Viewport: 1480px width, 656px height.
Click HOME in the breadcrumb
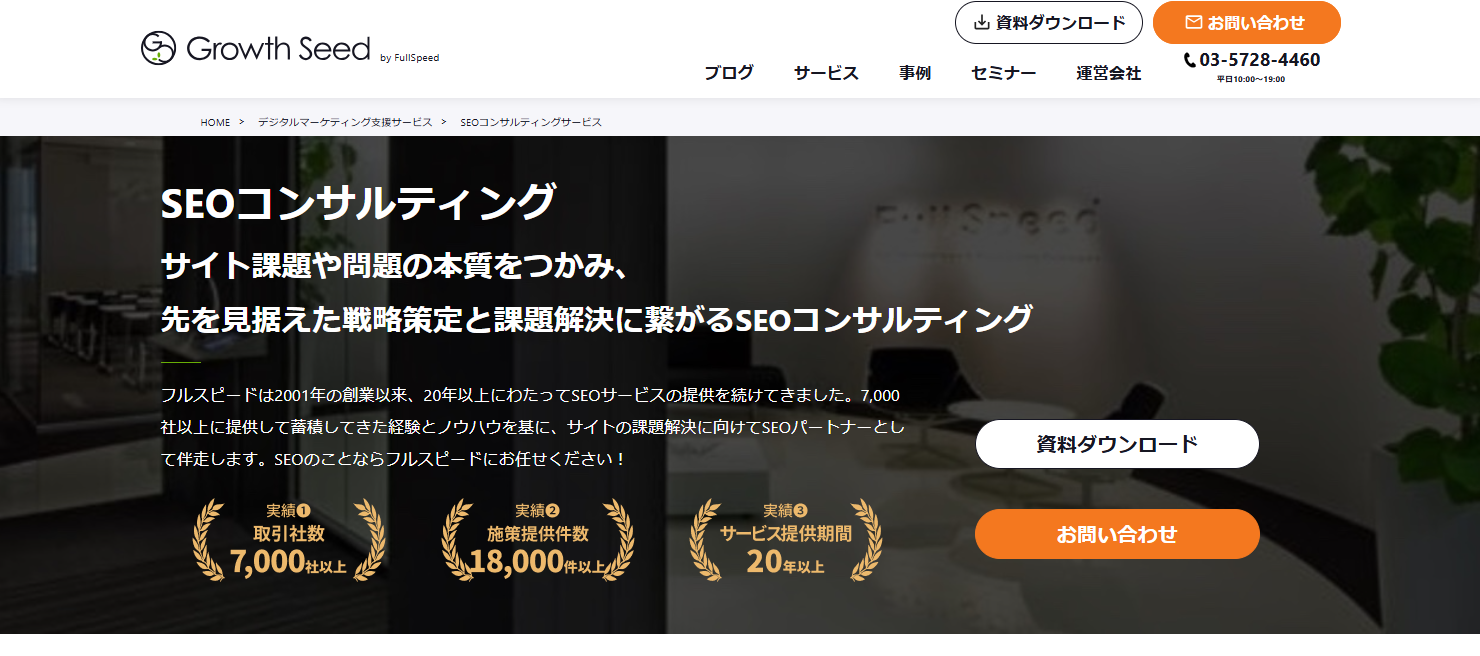tap(215, 122)
